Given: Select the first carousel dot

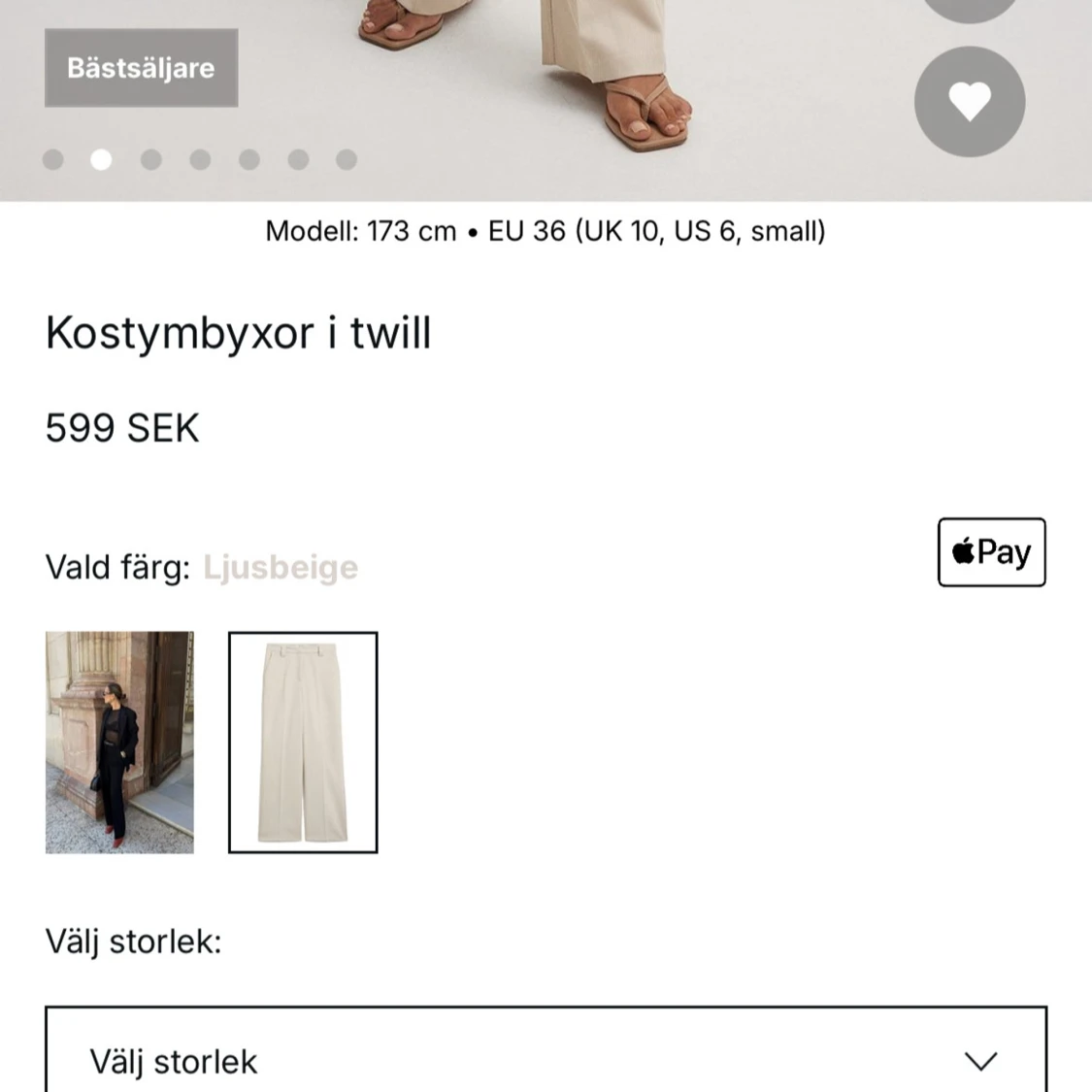Looking at the screenshot, I should (52, 159).
